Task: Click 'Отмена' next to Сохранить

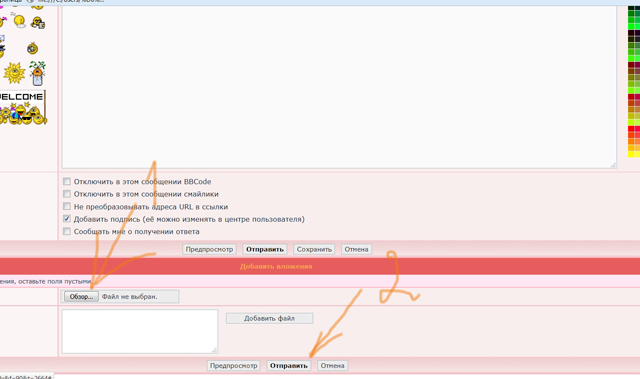Action: point(356,249)
